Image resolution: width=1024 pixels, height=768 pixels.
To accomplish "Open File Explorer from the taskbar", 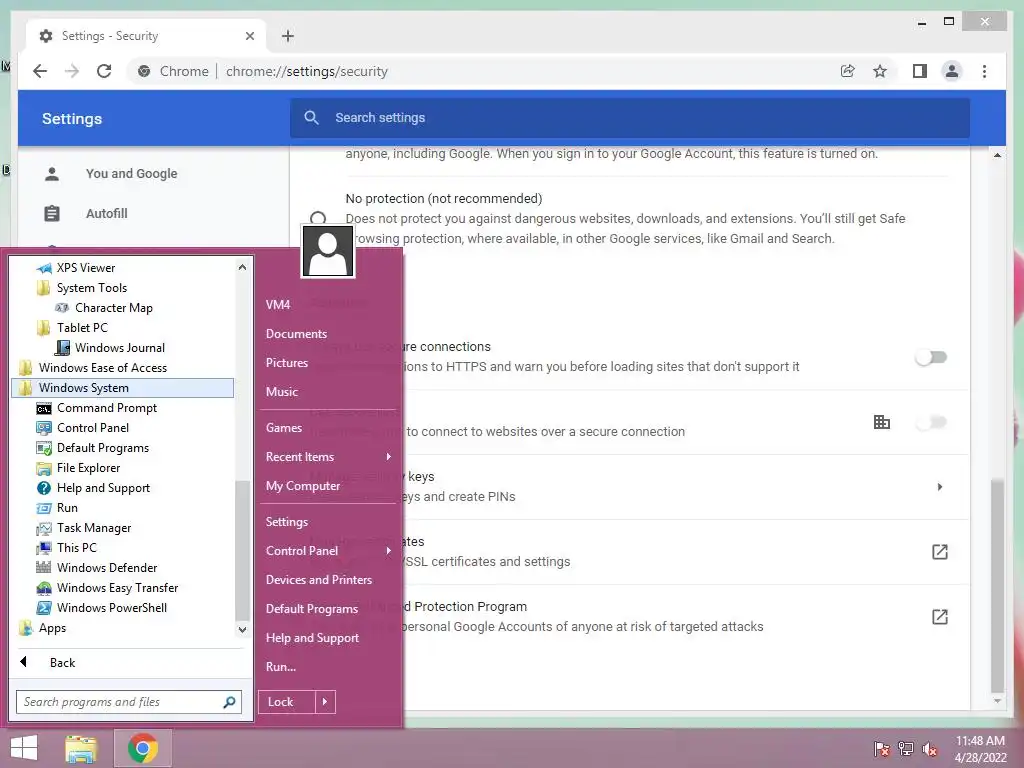I will pos(81,748).
